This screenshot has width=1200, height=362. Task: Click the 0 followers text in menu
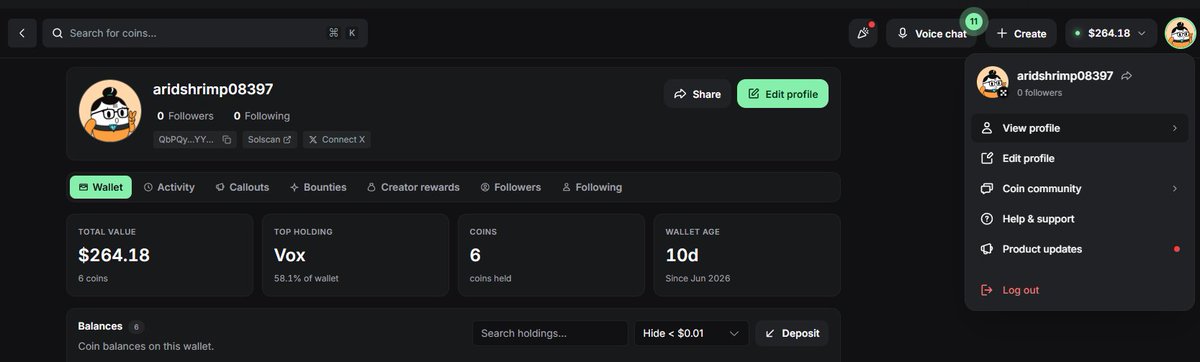pyautogui.click(x=1039, y=93)
